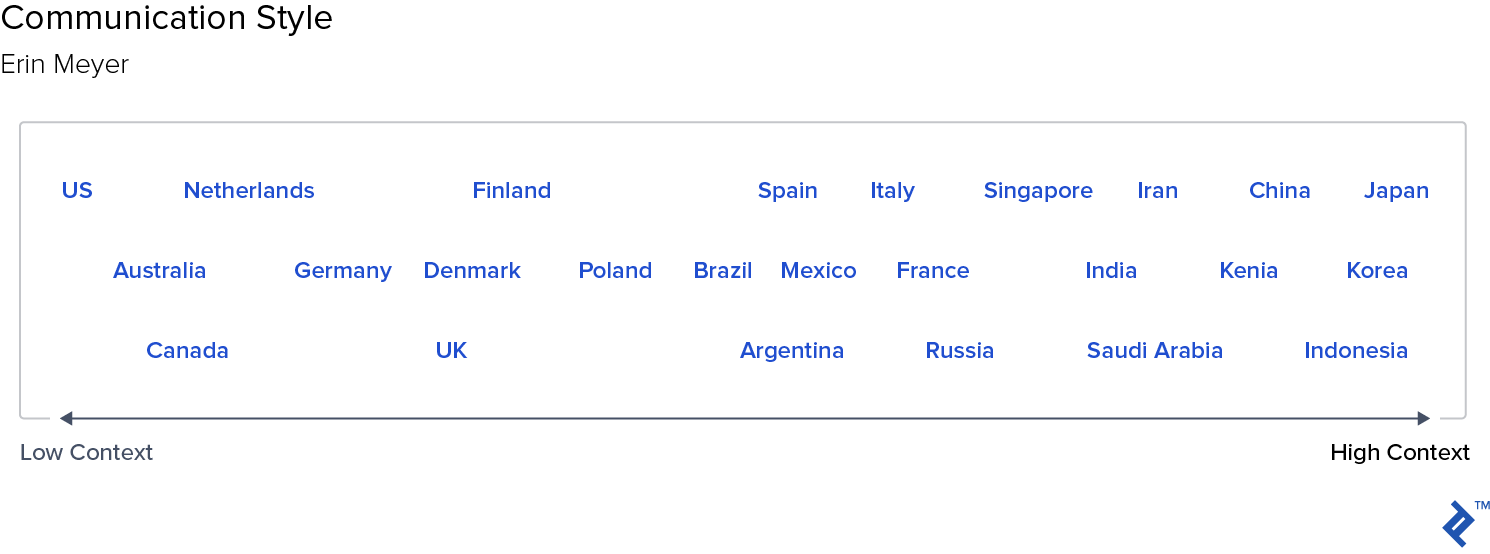Click right arrowhead of the context axis
This screenshot has width=1490, height=554.
click(x=1424, y=418)
